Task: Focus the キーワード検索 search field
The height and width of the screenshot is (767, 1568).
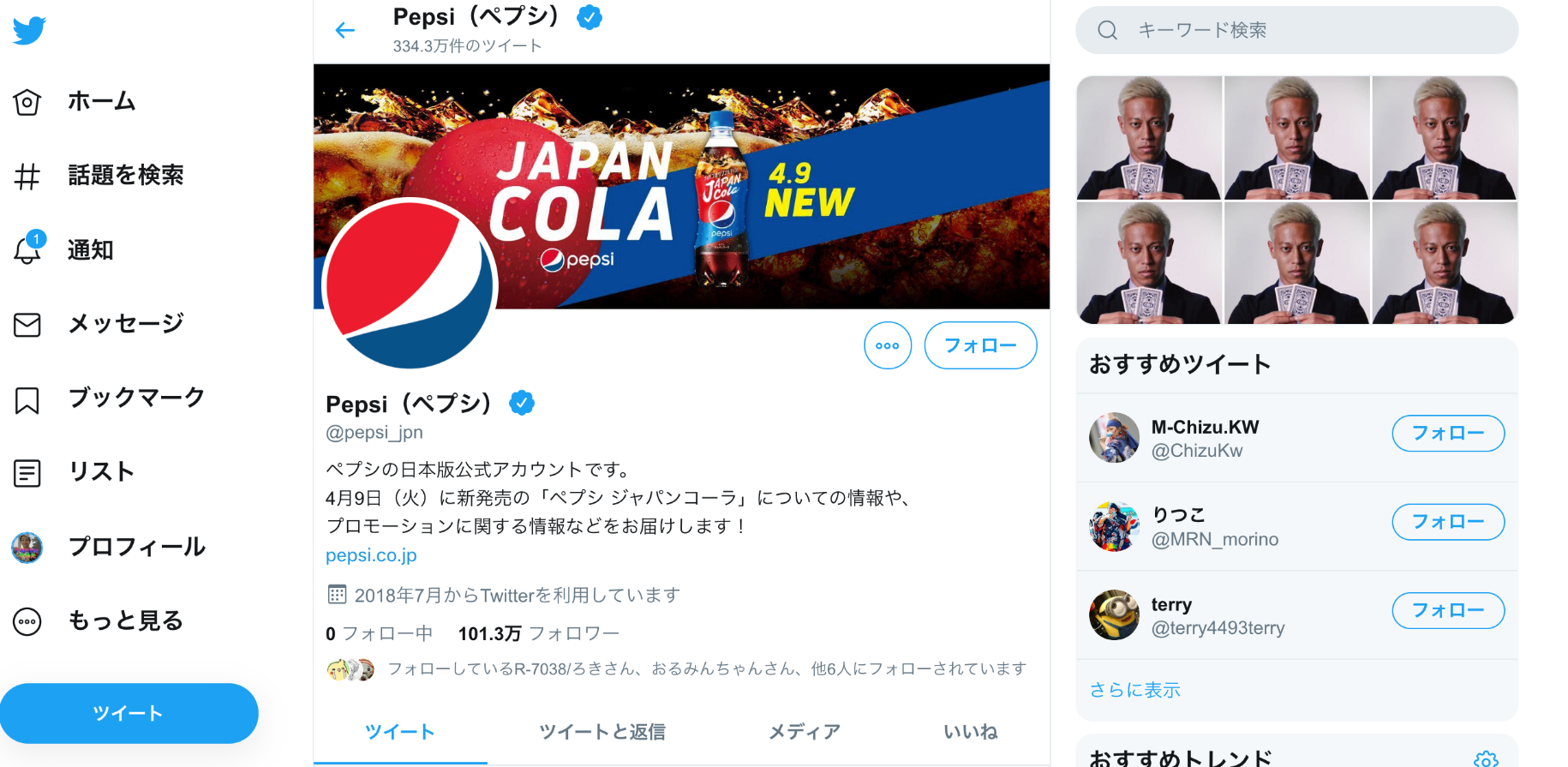Action: [1311, 31]
